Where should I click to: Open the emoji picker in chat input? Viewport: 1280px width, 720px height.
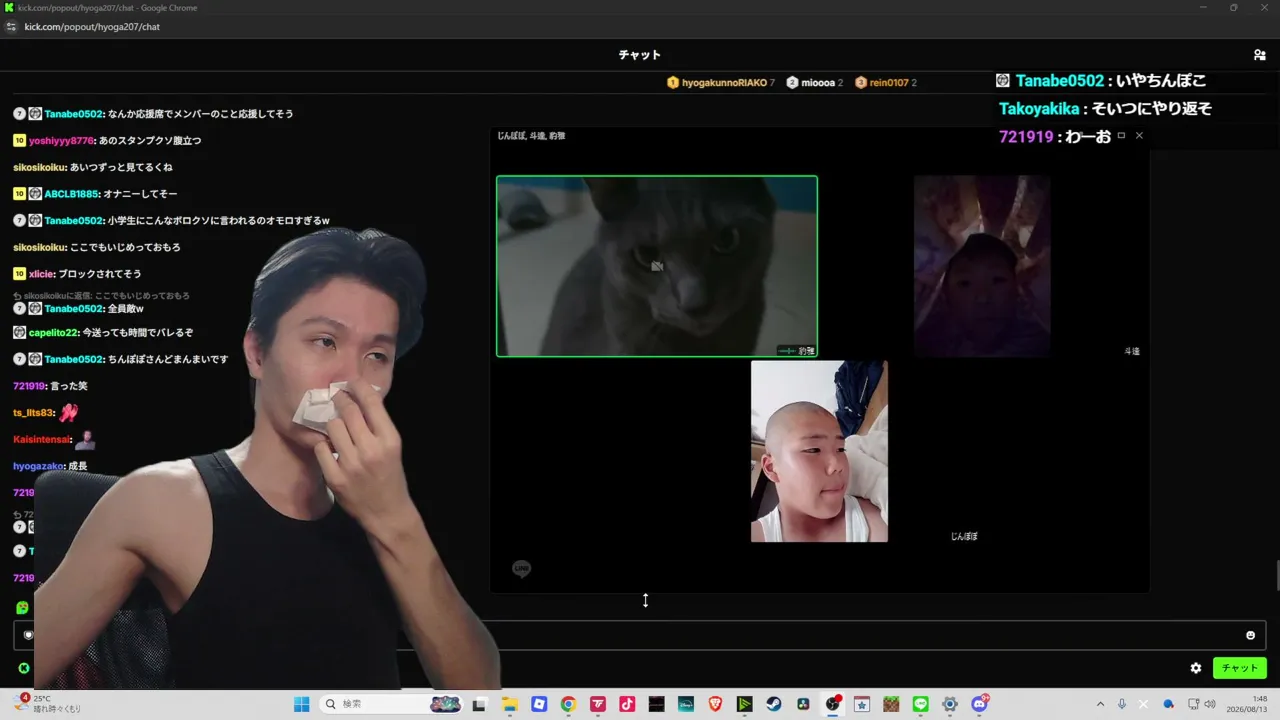coord(1250,635)
